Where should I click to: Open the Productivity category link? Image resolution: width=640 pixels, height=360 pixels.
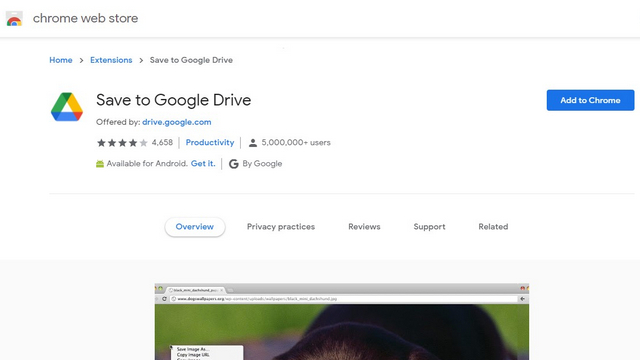[x=210, y=142]
